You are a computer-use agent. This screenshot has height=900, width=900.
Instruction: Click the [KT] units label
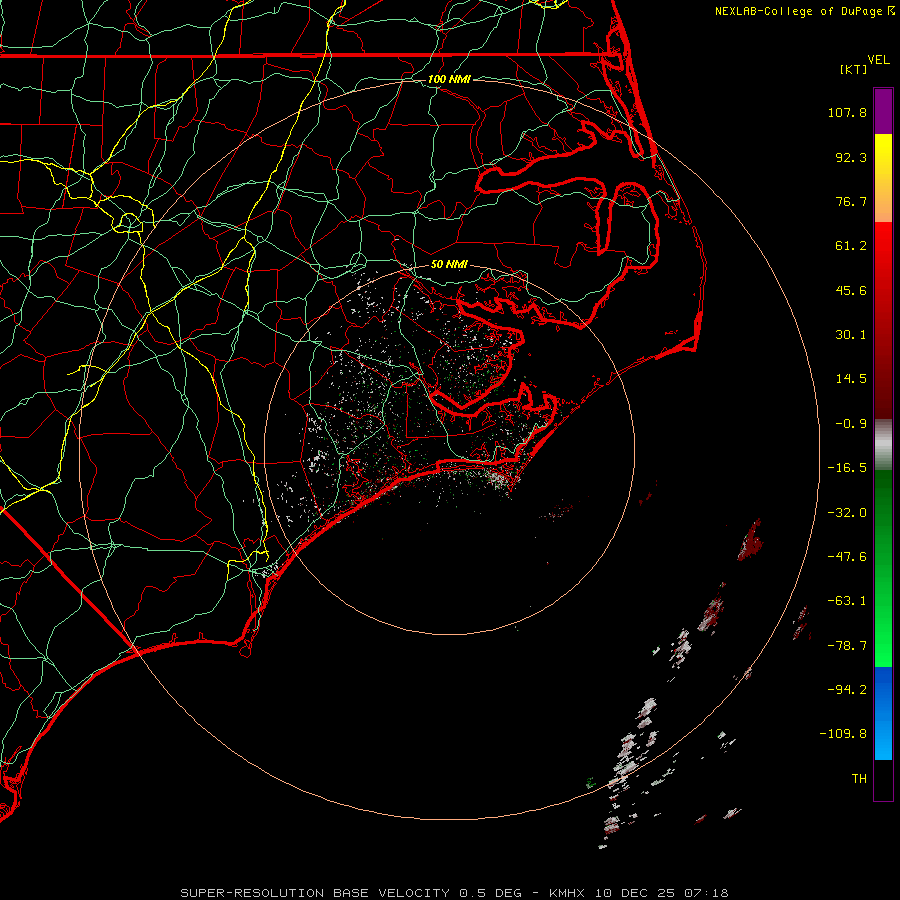(x=853, y=69)
